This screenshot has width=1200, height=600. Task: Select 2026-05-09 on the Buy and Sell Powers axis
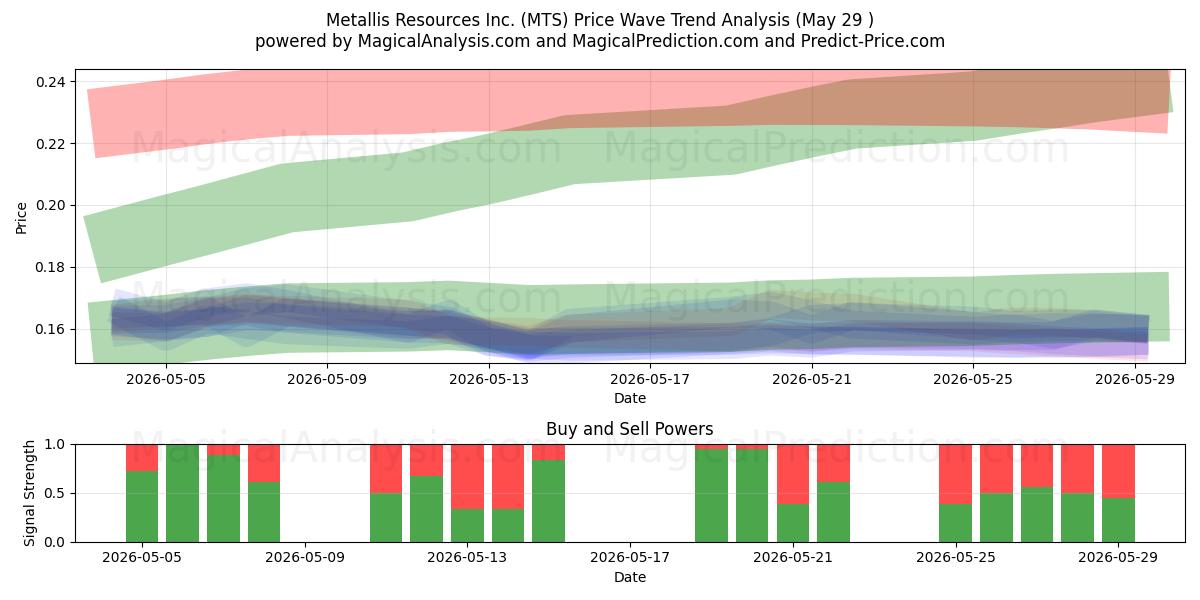coord(305,558)
